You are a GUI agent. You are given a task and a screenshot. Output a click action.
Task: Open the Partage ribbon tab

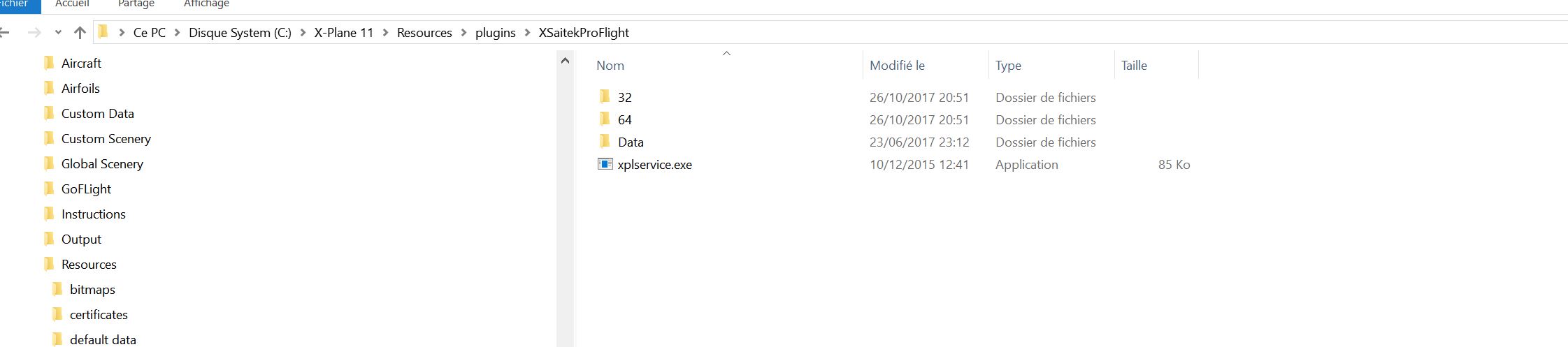[136, 4]
